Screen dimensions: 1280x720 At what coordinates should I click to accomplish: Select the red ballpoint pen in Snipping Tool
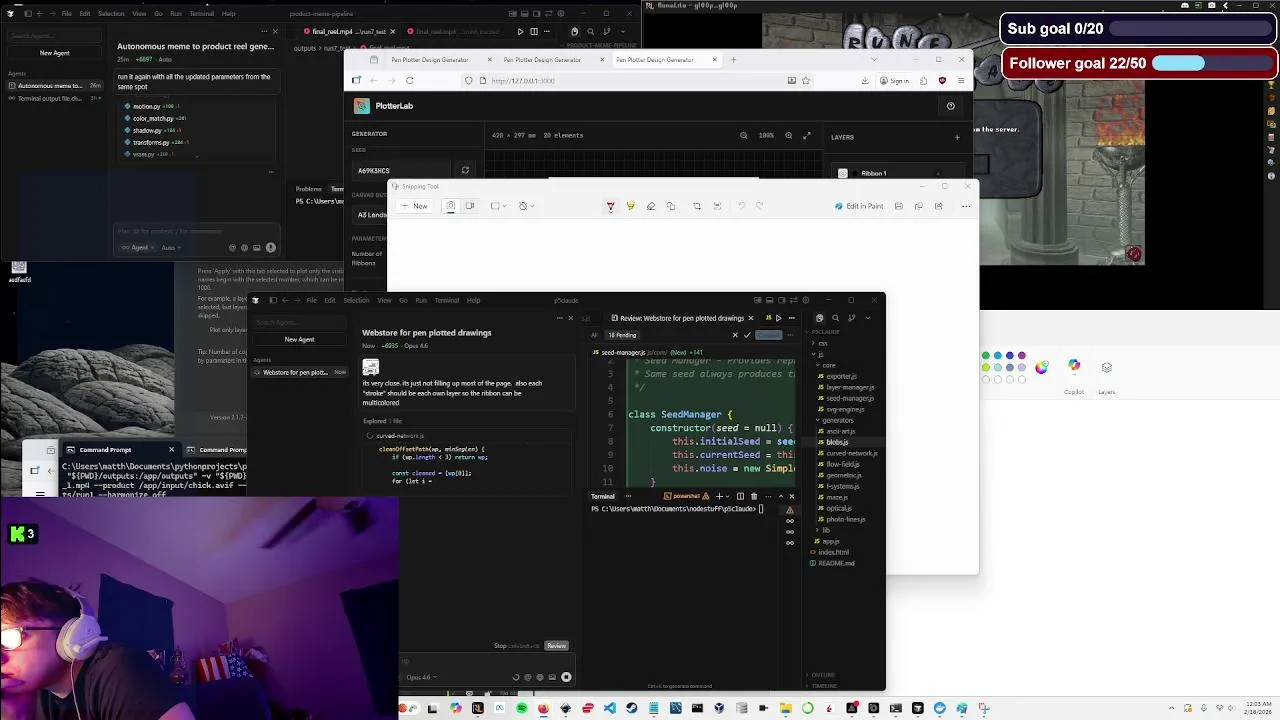click(x=610, y=206)
